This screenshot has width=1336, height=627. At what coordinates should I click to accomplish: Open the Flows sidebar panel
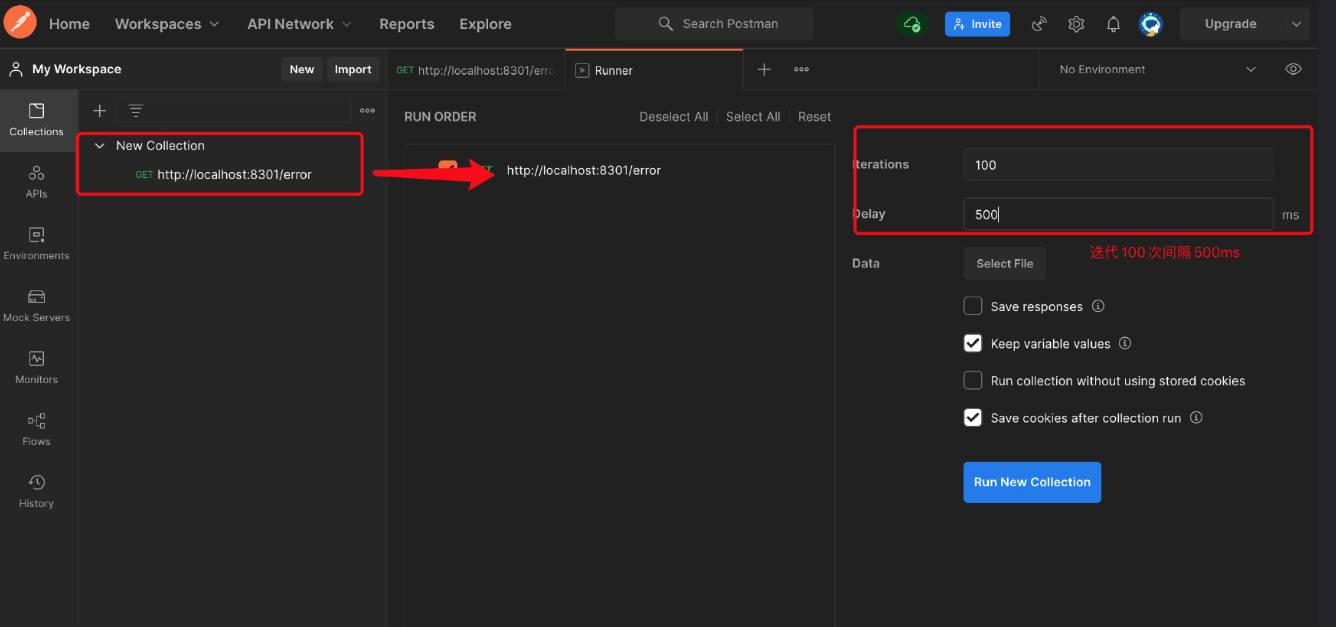click(37, 430)
